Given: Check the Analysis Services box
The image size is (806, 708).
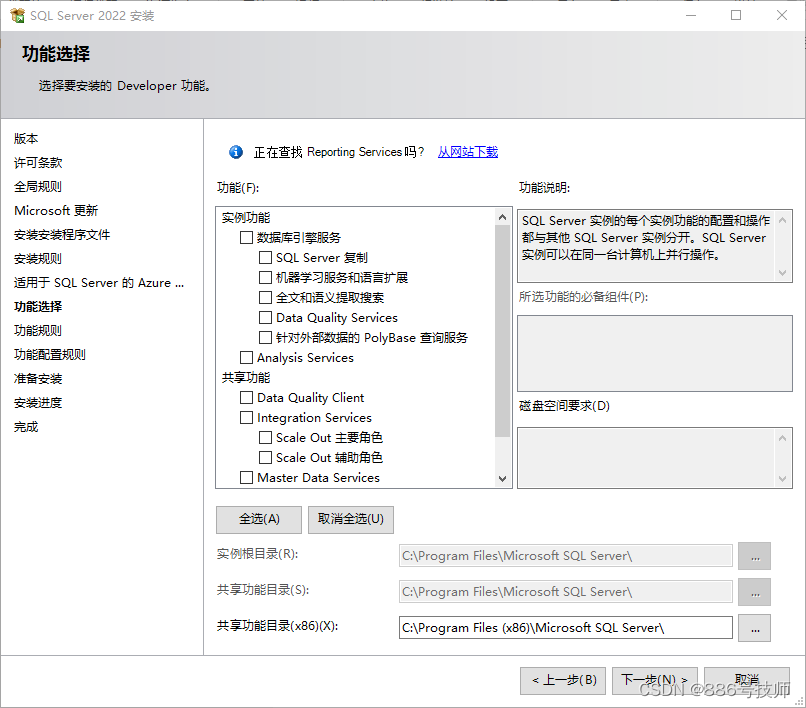Looking at the screenshot, I should coord(246,357).
